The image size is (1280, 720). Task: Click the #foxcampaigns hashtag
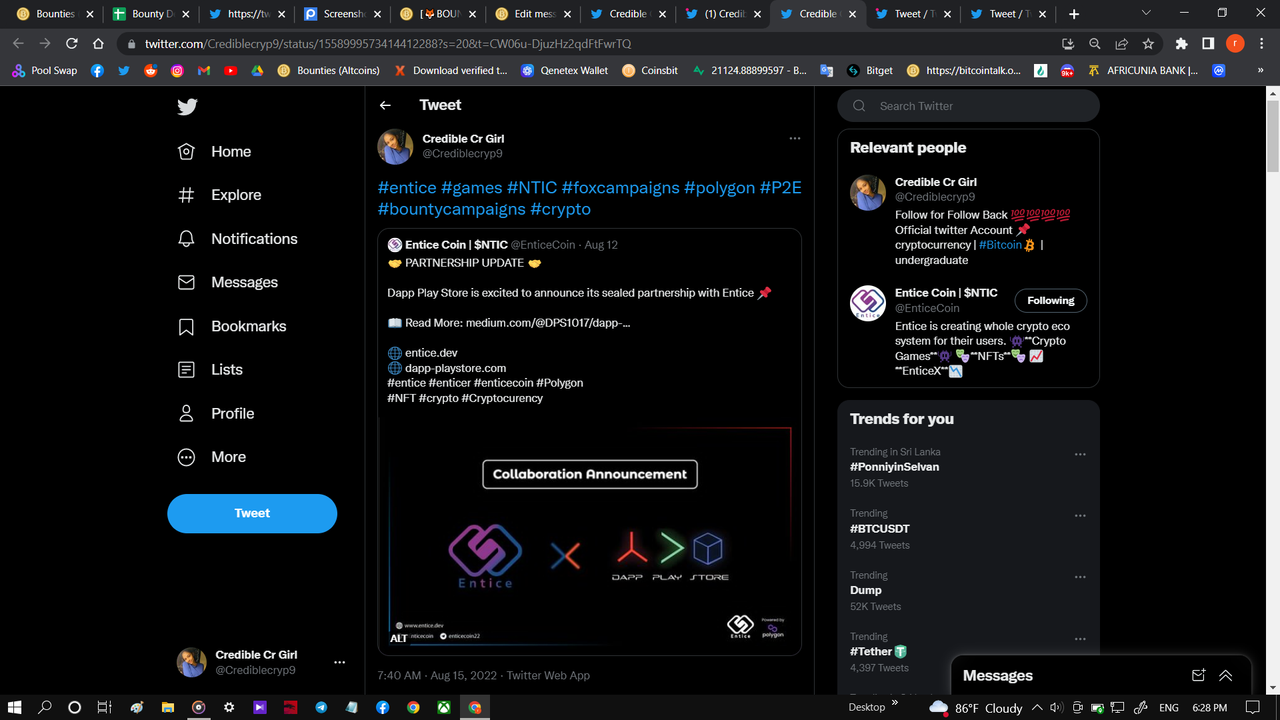(x=620, y=188)
